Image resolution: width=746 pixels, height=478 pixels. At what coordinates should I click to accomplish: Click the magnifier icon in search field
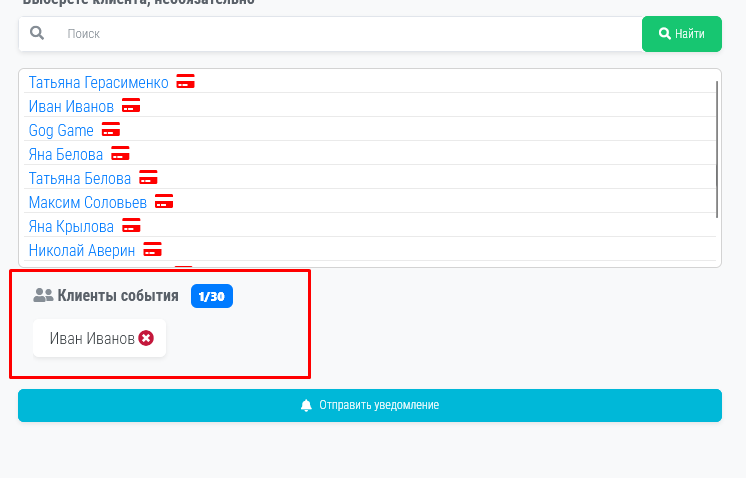37,34
